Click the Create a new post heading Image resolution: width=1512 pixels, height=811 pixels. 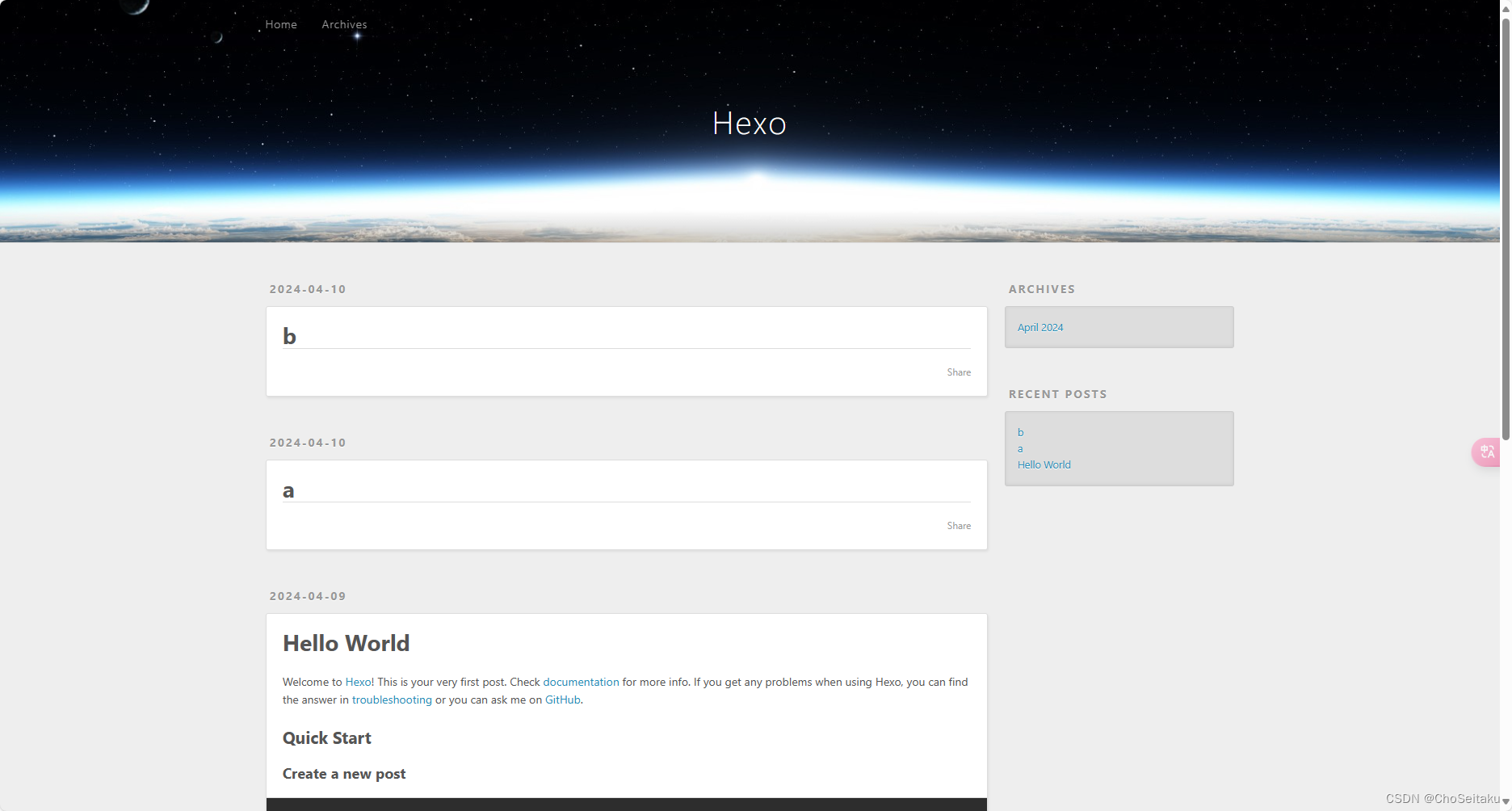point(344,774)
